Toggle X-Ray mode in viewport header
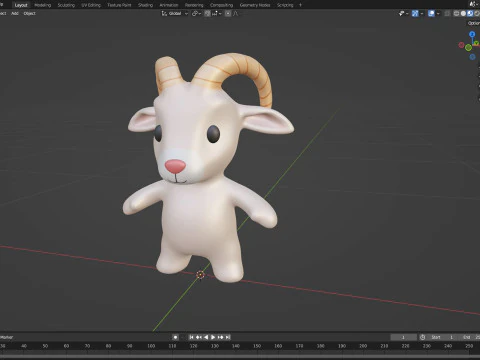Screen dimensions: 480x360 click(x=447, y=13)
